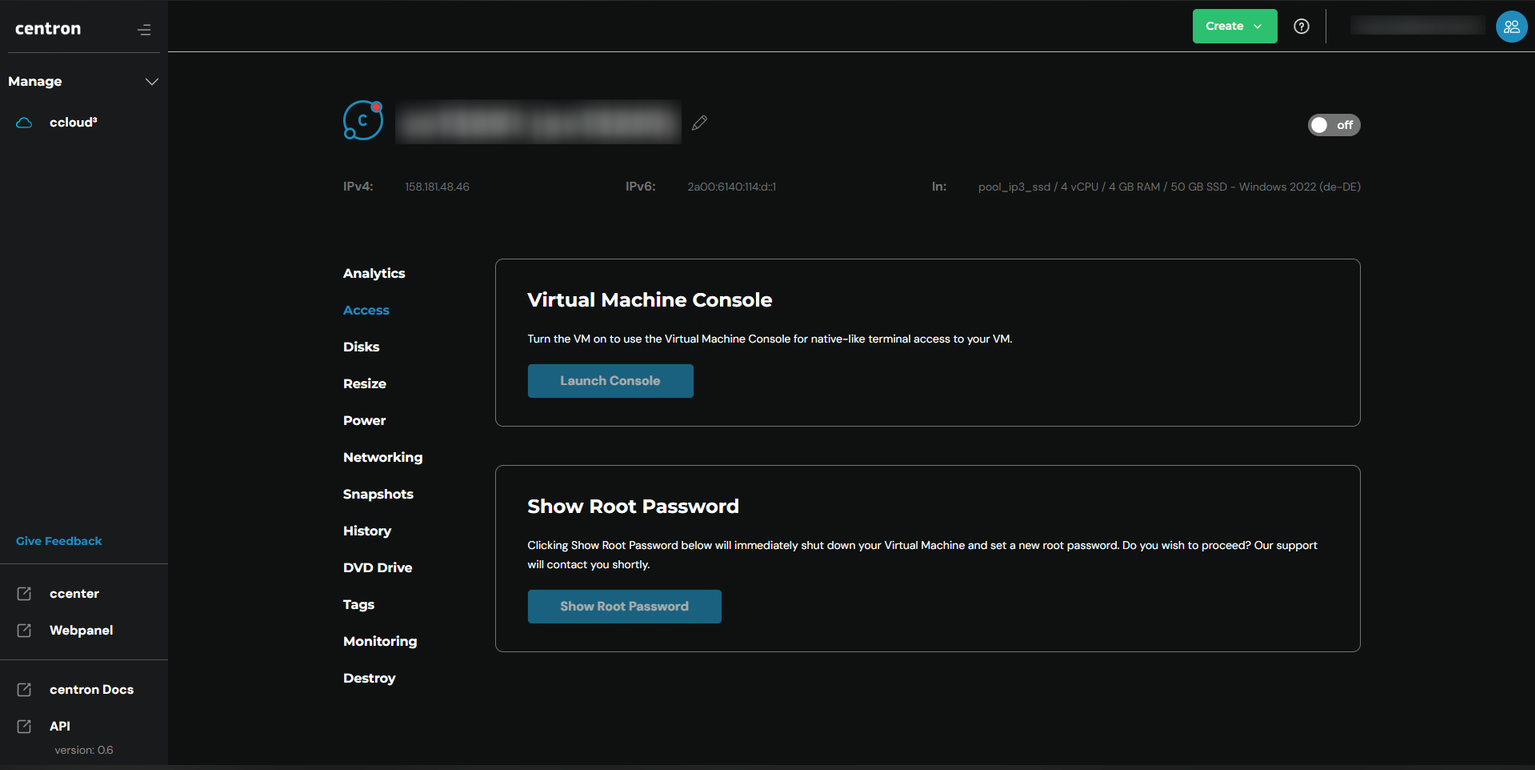Click the ccloud³ cloud icon

[24, 123]
